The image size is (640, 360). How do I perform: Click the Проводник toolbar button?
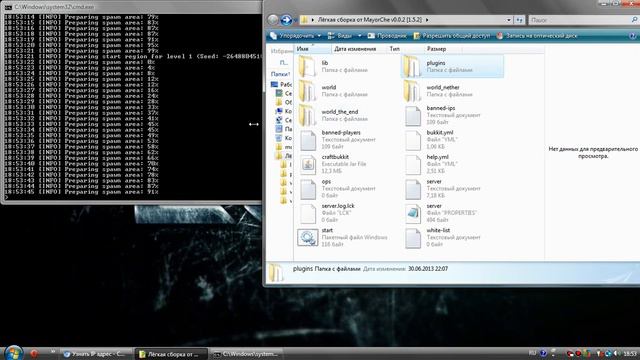(387, 36)
